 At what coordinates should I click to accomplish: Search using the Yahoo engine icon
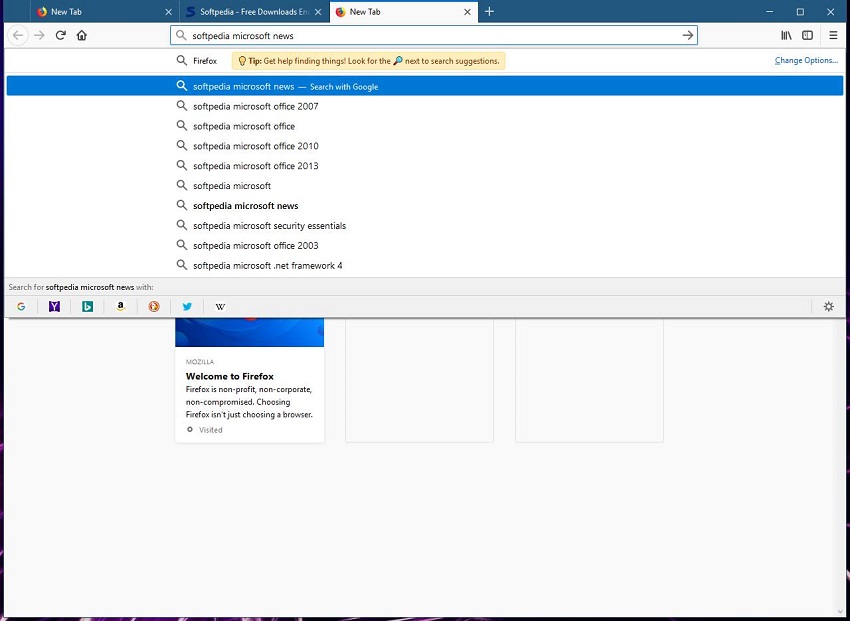(x=54, y=307)
